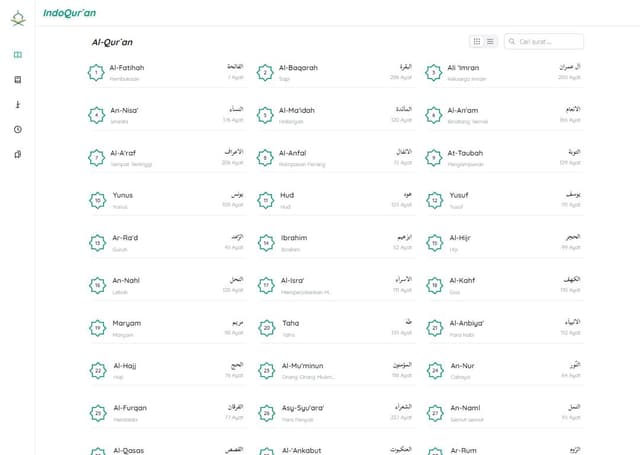Open surah Asy-Syu'ara'

coord(336,413)
